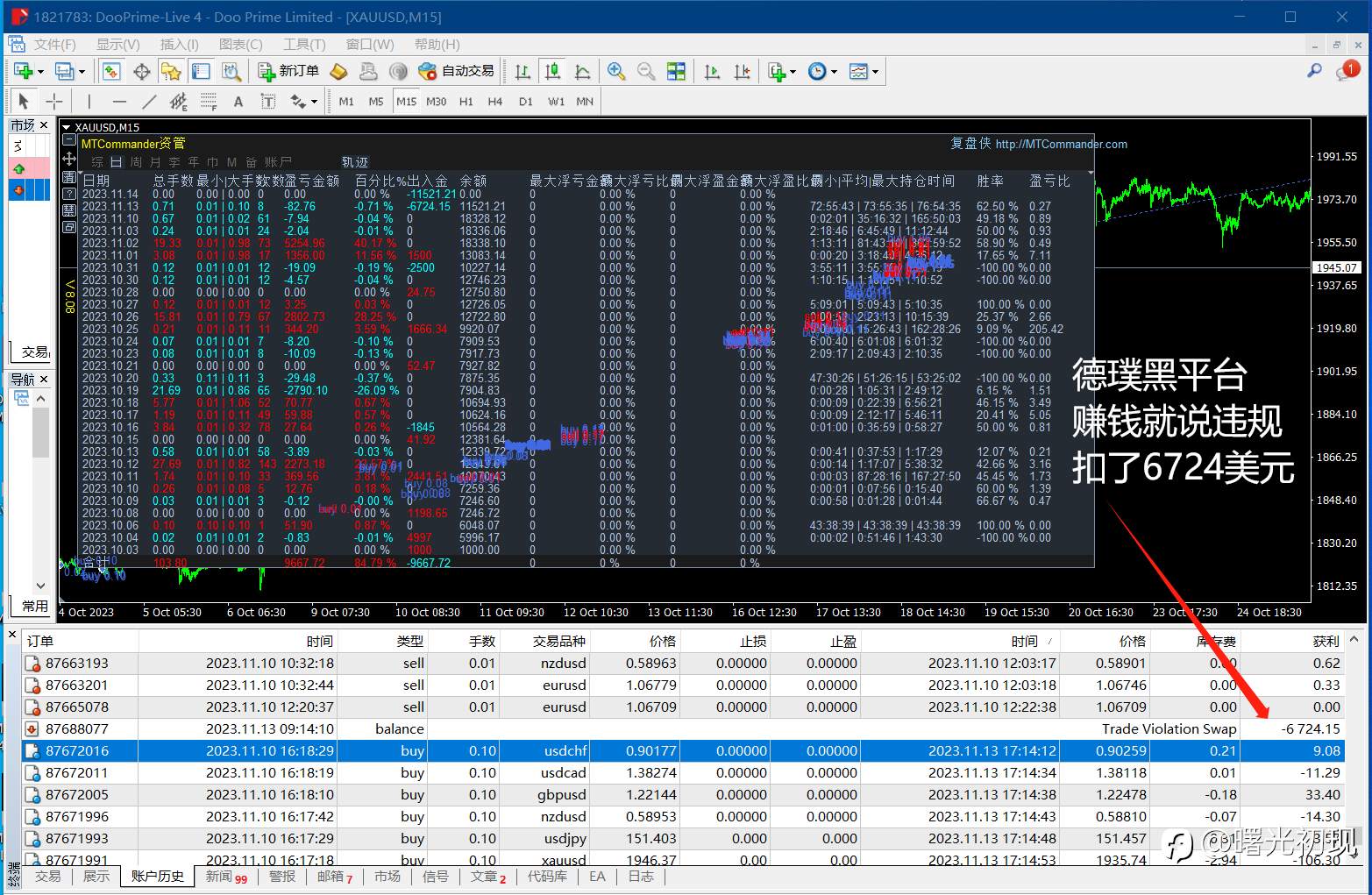Toggle 自动交易 auto trading
This screenshot has height=895, width=1372.
coord(457,71)
